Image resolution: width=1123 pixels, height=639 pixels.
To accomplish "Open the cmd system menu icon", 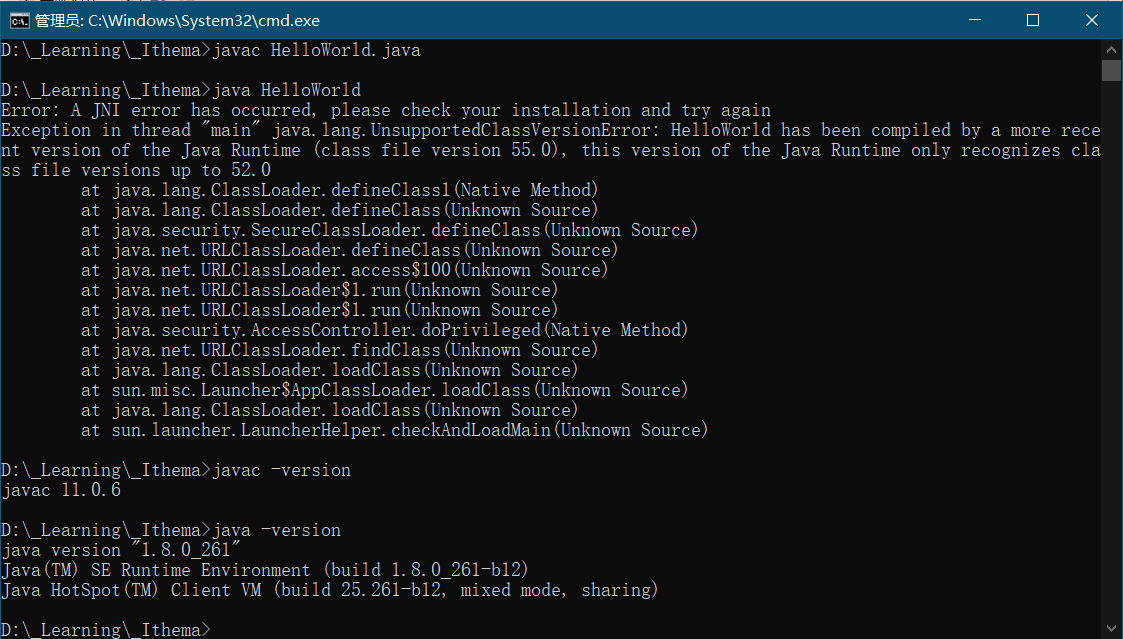I will click(17, 20).
